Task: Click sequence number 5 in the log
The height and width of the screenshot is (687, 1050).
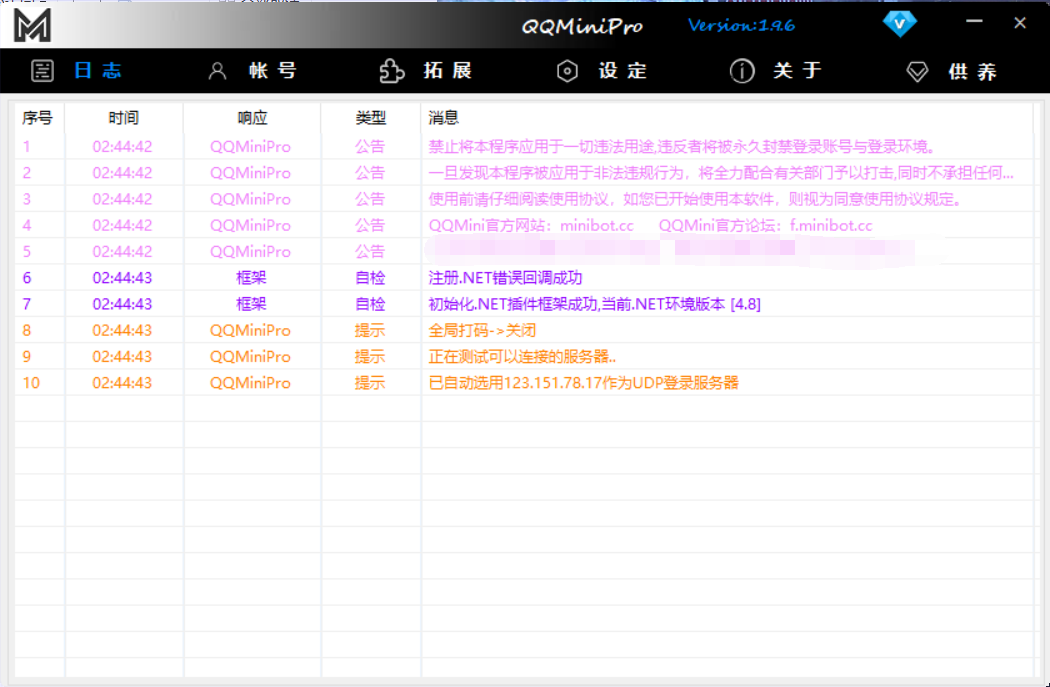Action: click(x=26, y=252)
